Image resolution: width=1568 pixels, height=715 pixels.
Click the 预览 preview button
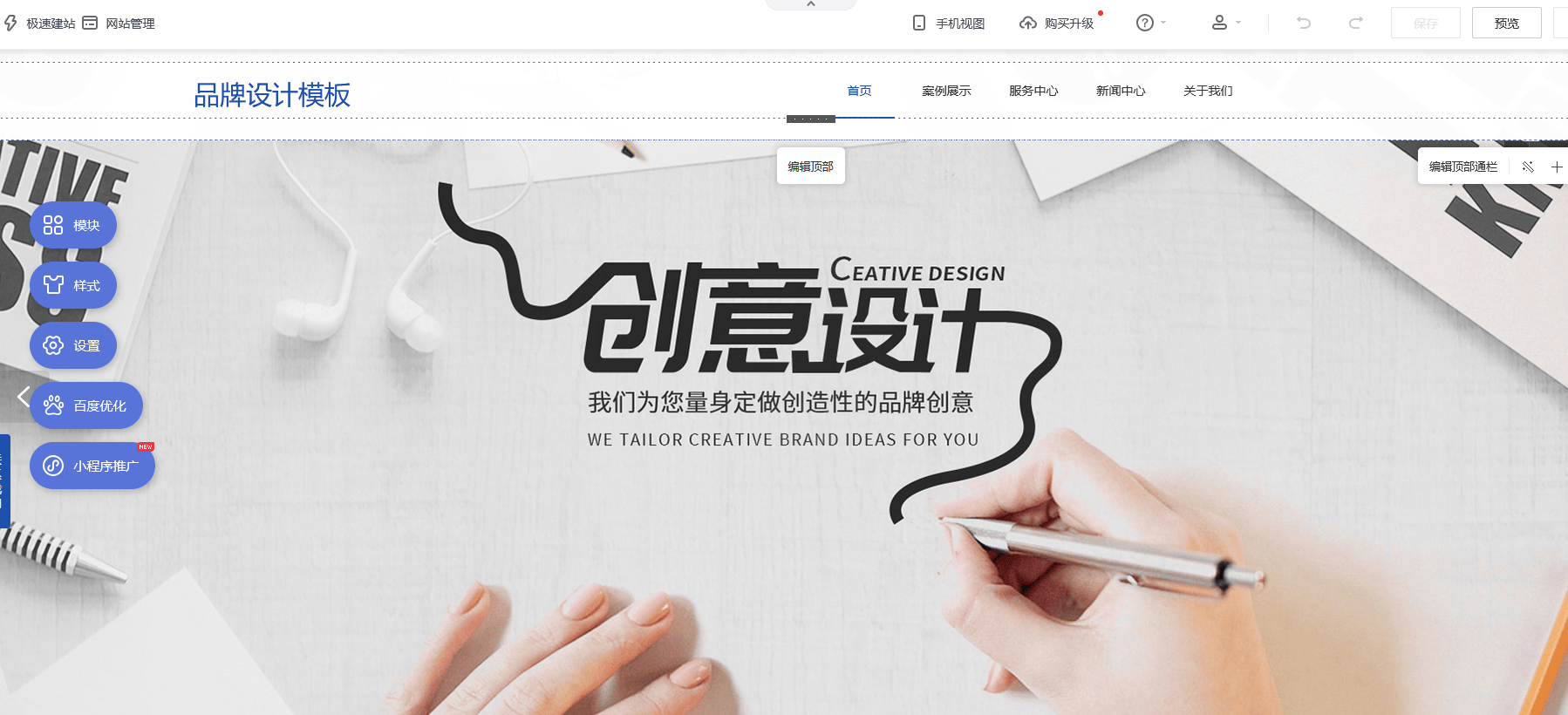tap(1506, 23)
